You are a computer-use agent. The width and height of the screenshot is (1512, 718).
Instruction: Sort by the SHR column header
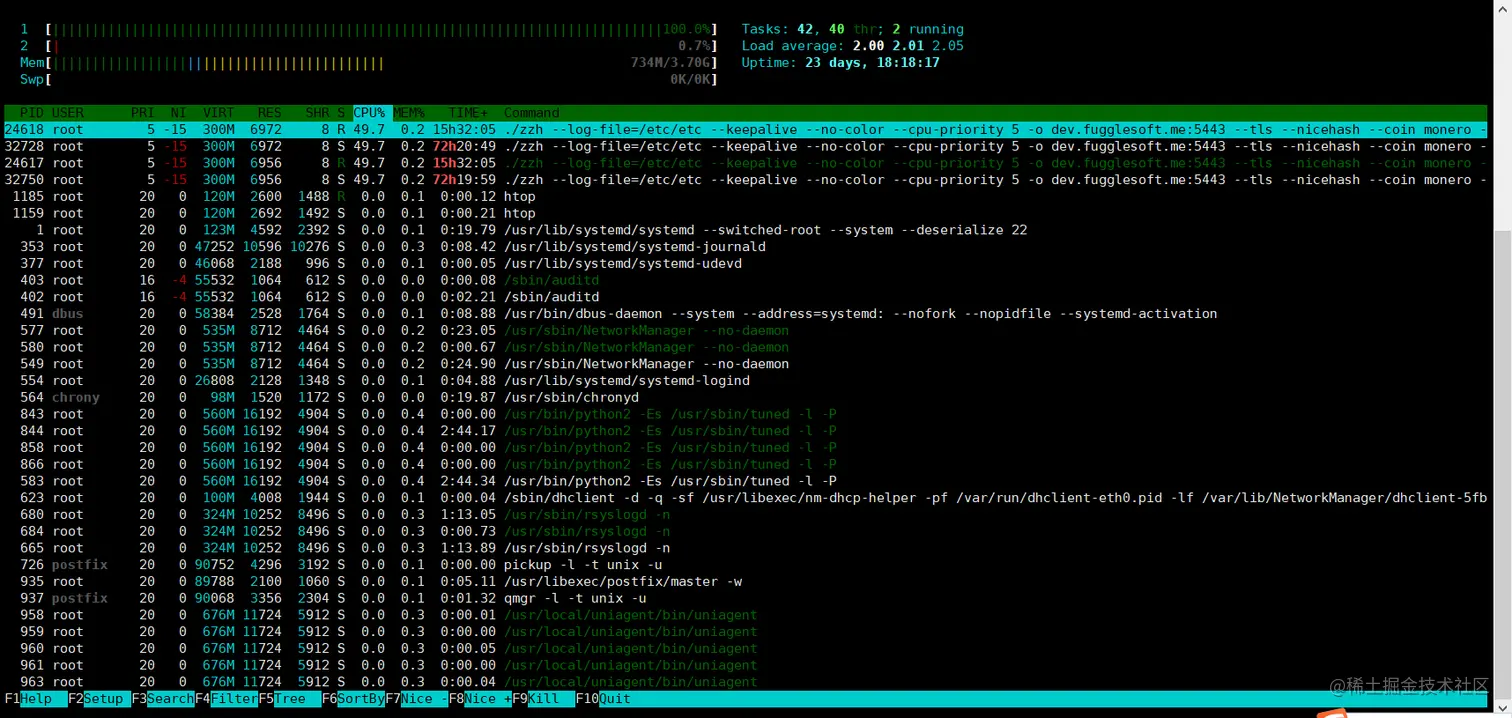317,113
